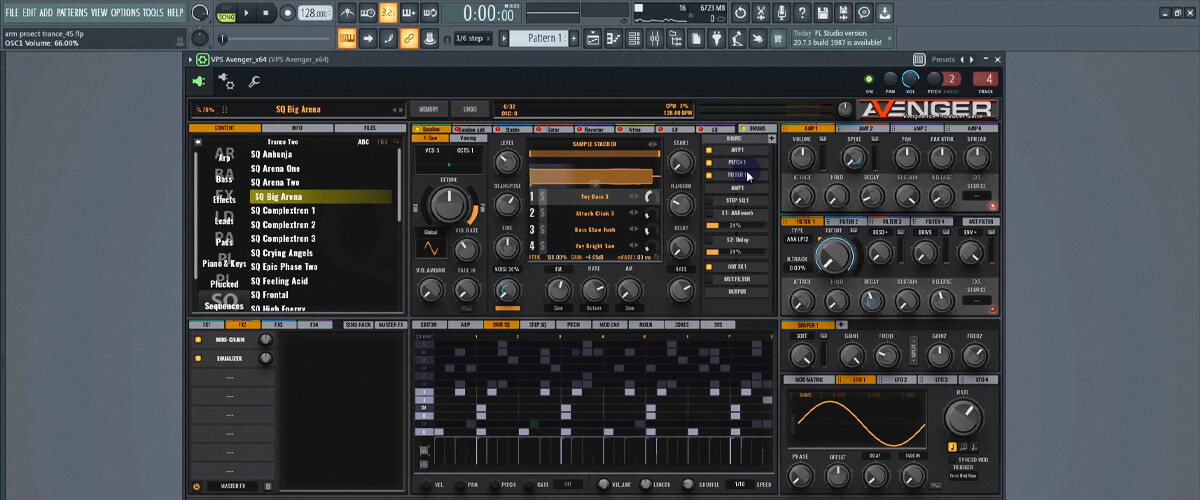Toggle MASTER FX power icon
The image size is (1200, 500).
click(197, 486)
